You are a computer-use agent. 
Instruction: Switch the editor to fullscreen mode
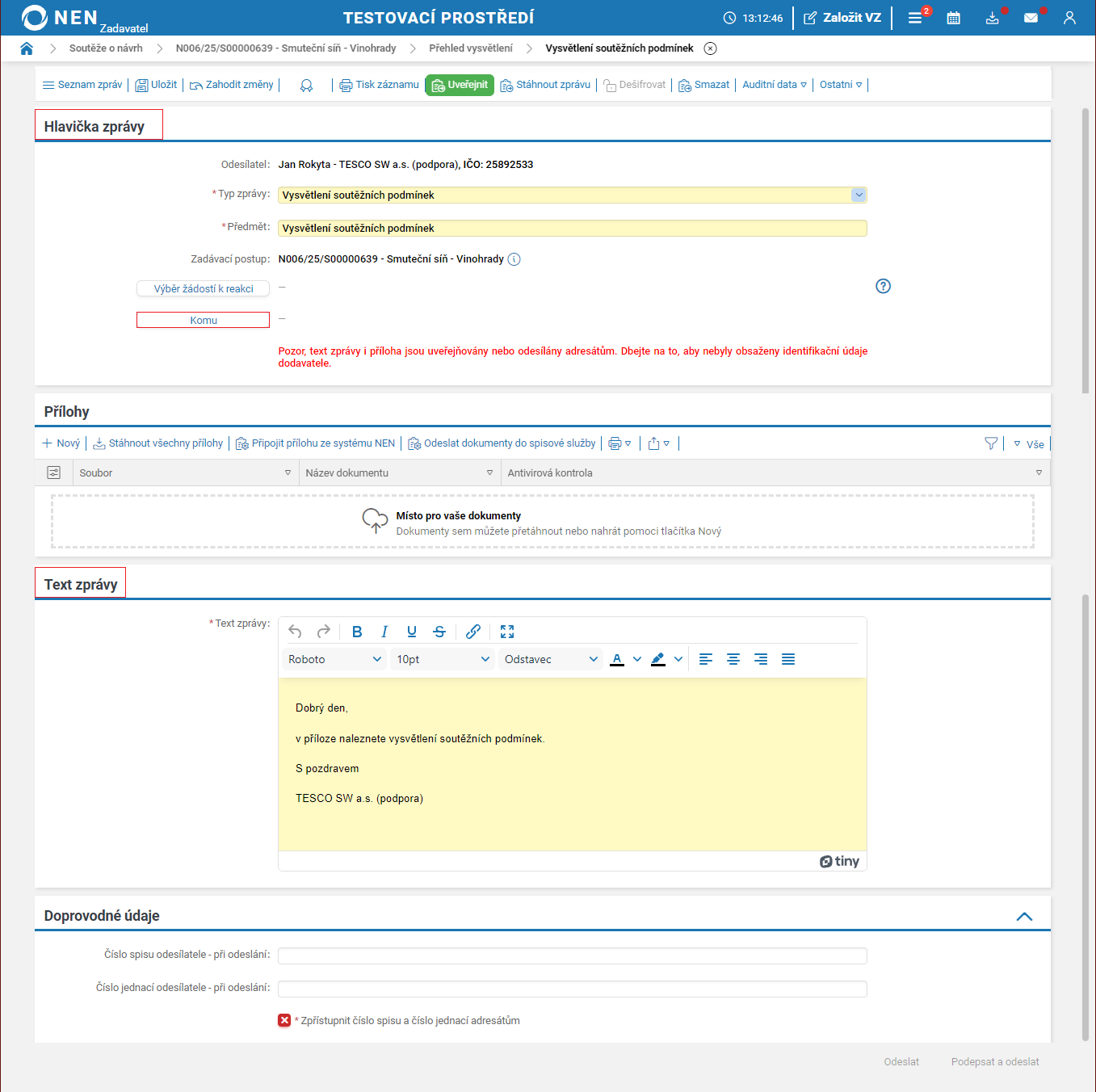tap(507, 632)
